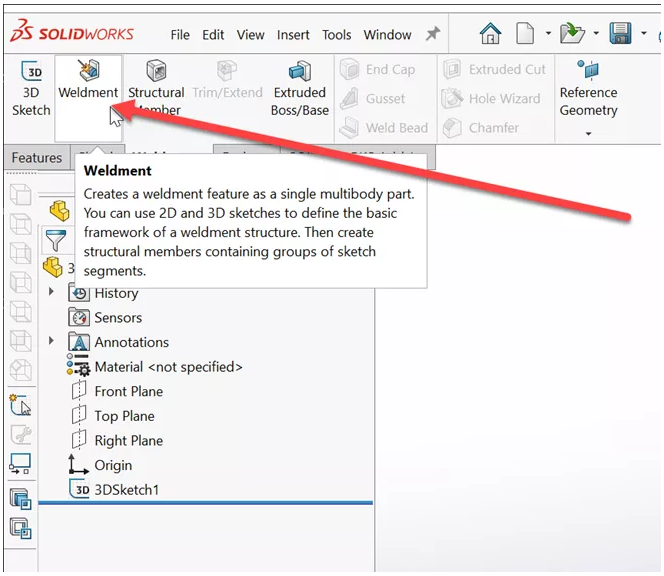Click the Trim/Extend tool
Image resolution: width=664 pixels, height=576 pixels.
click(x=227, y=80)
